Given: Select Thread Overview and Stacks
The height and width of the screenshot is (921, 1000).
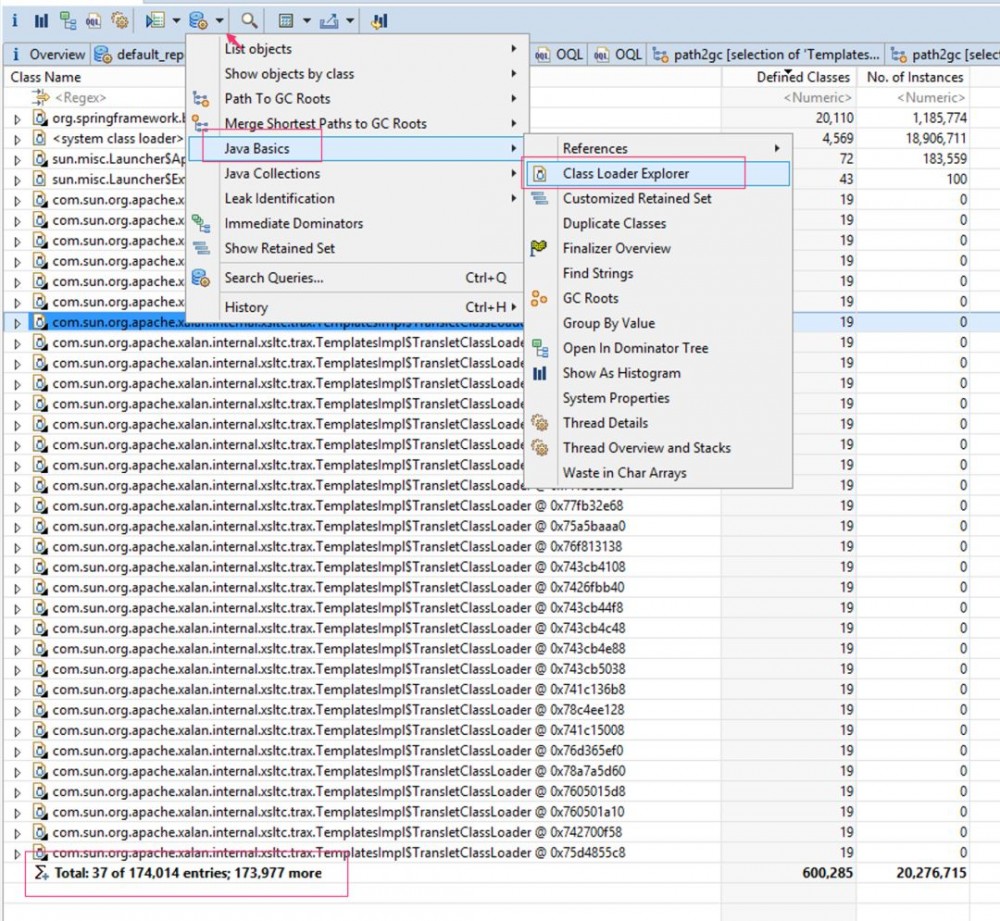Looking at the screenshot, I should tap(658, 448).
